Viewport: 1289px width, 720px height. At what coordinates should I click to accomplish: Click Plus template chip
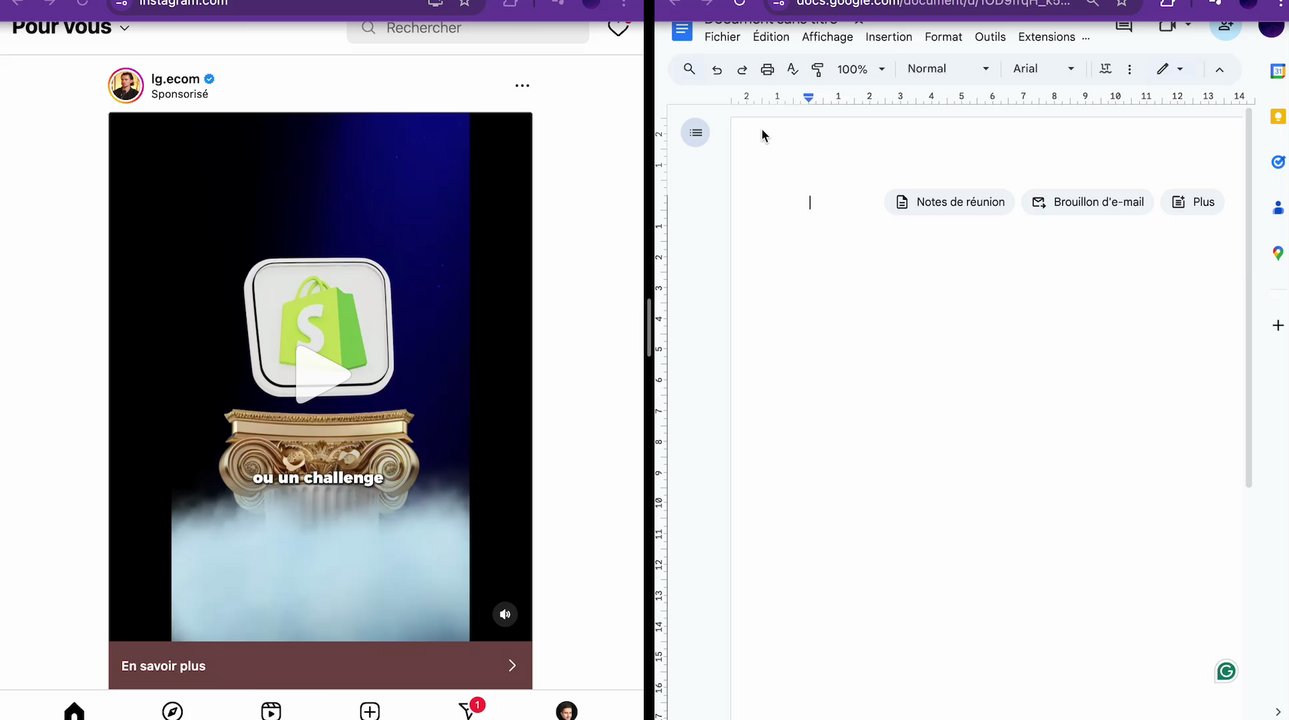coord(1193,202)
